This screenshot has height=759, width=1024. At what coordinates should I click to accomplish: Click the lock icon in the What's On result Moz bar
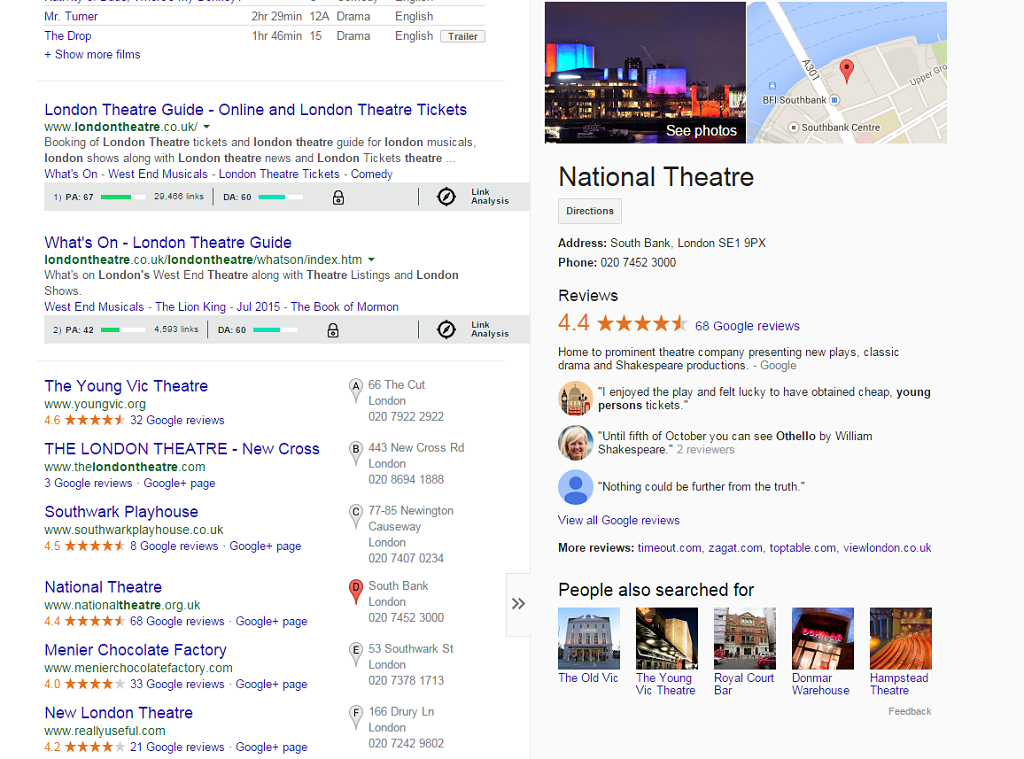tap(333, 331)
